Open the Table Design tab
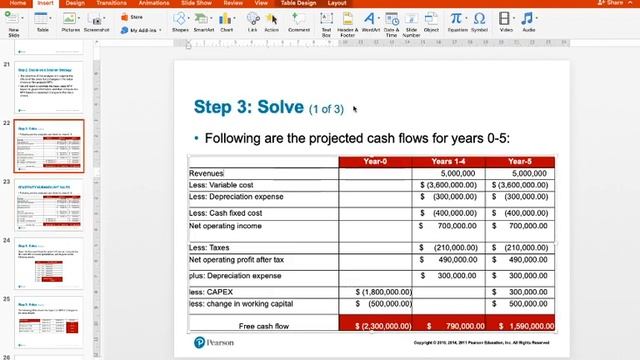Screen dimensions: 640x360 tap(298, 3)
